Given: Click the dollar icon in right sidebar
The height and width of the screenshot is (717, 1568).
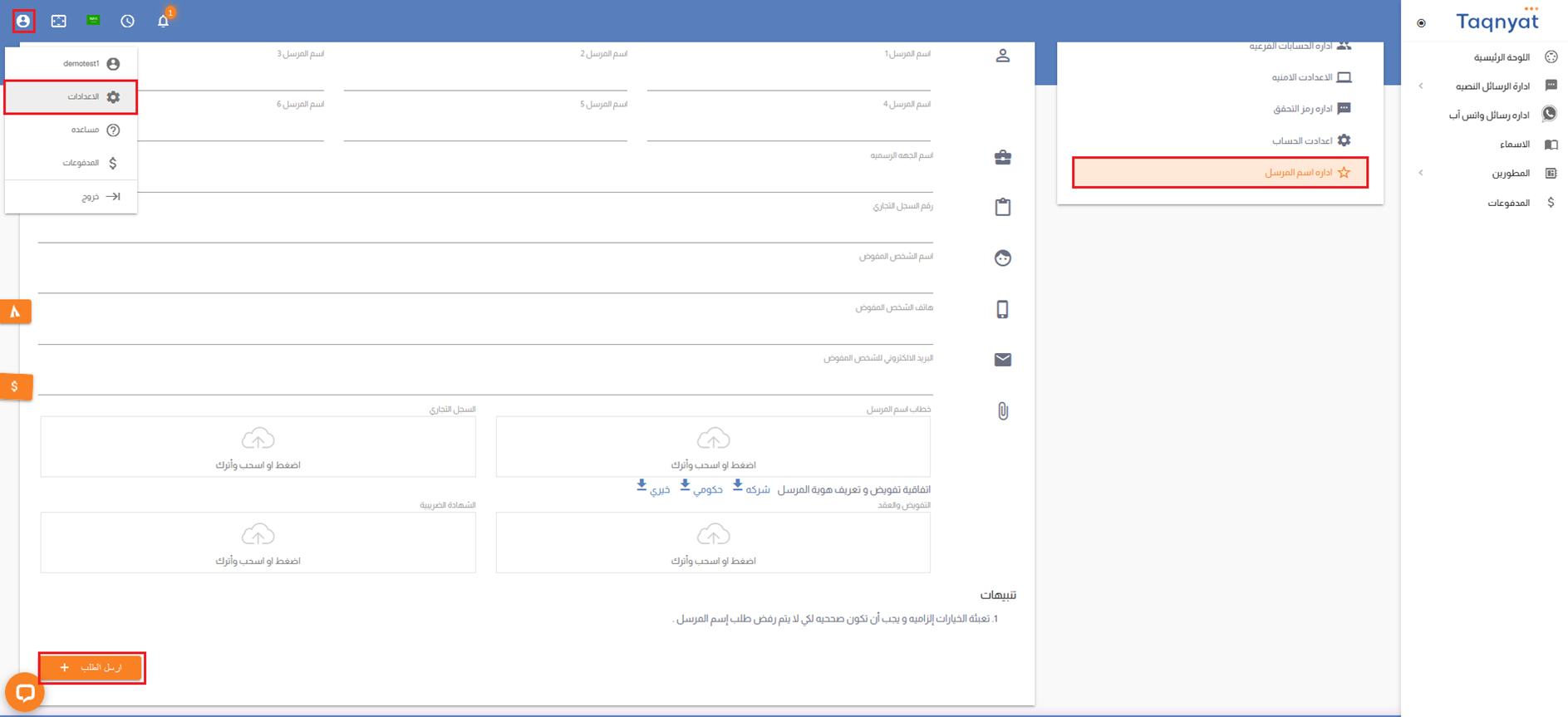Looking at the screenshot, I should point(1551,203).
